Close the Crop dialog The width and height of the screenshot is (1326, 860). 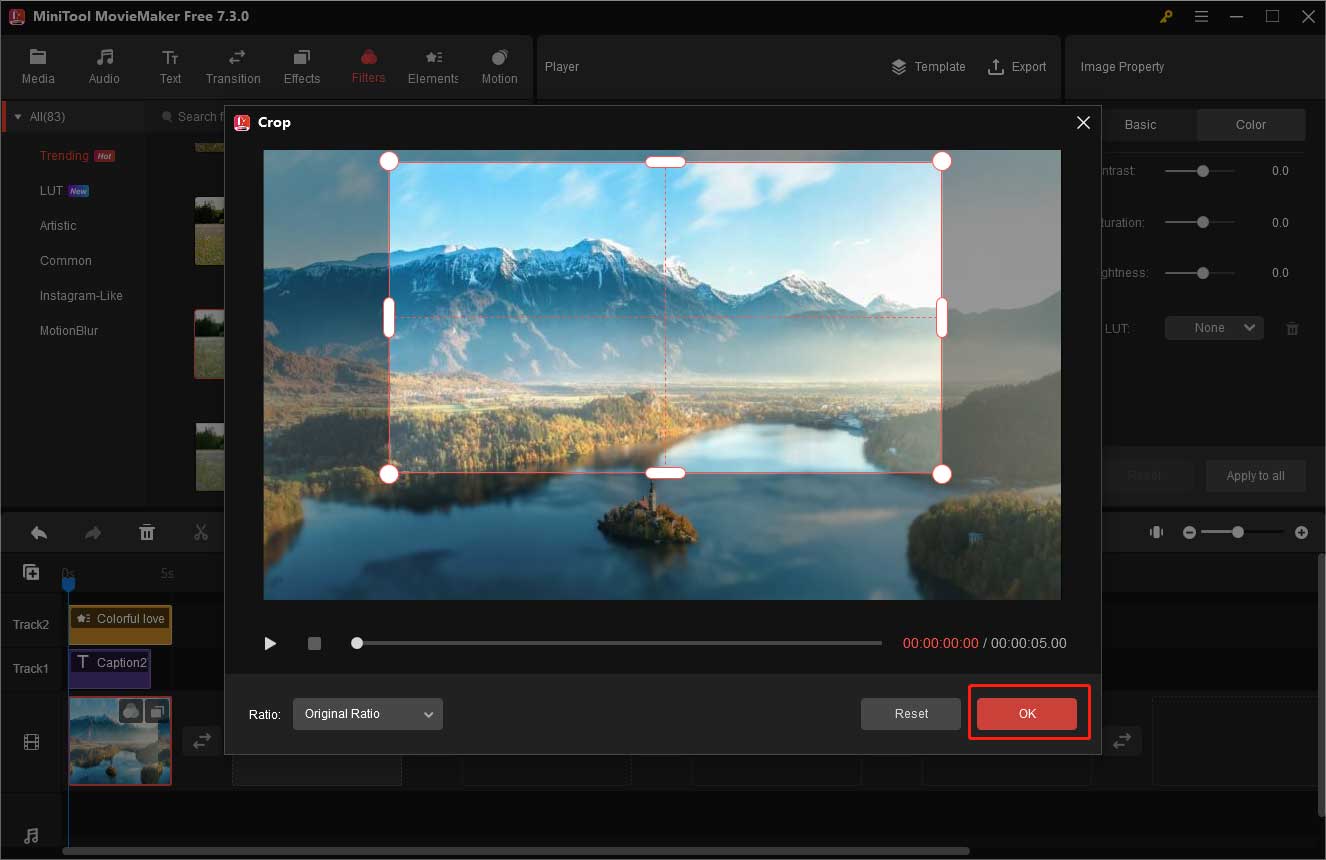[1083, 123]
